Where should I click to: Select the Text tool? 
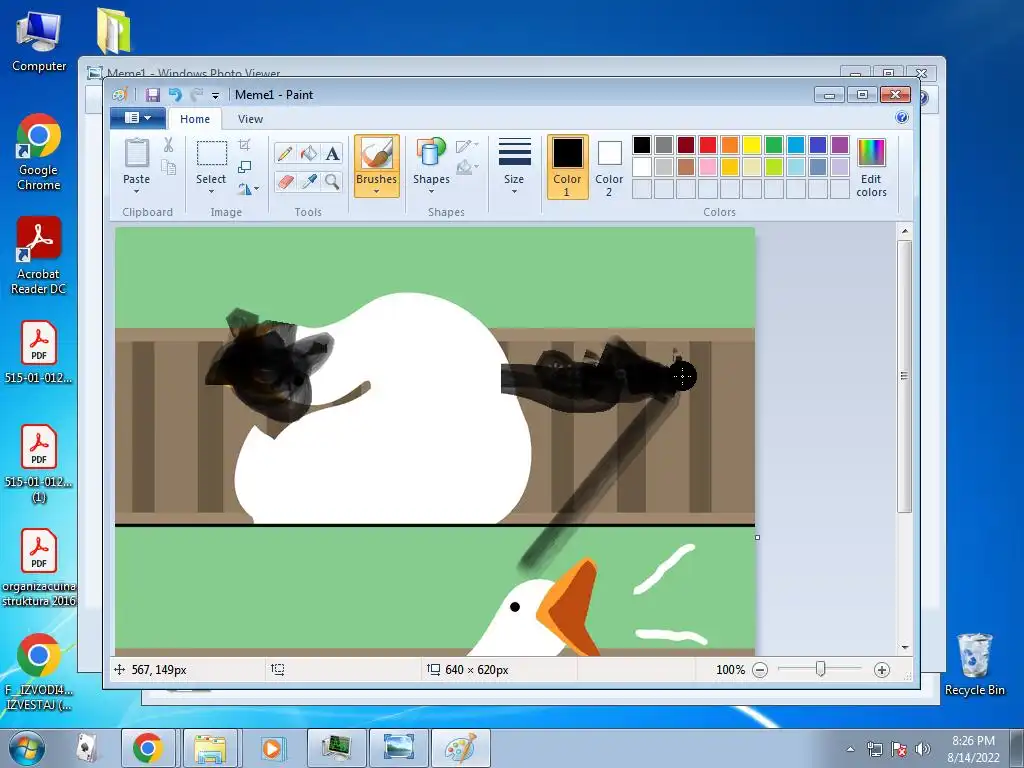(332, 153)
